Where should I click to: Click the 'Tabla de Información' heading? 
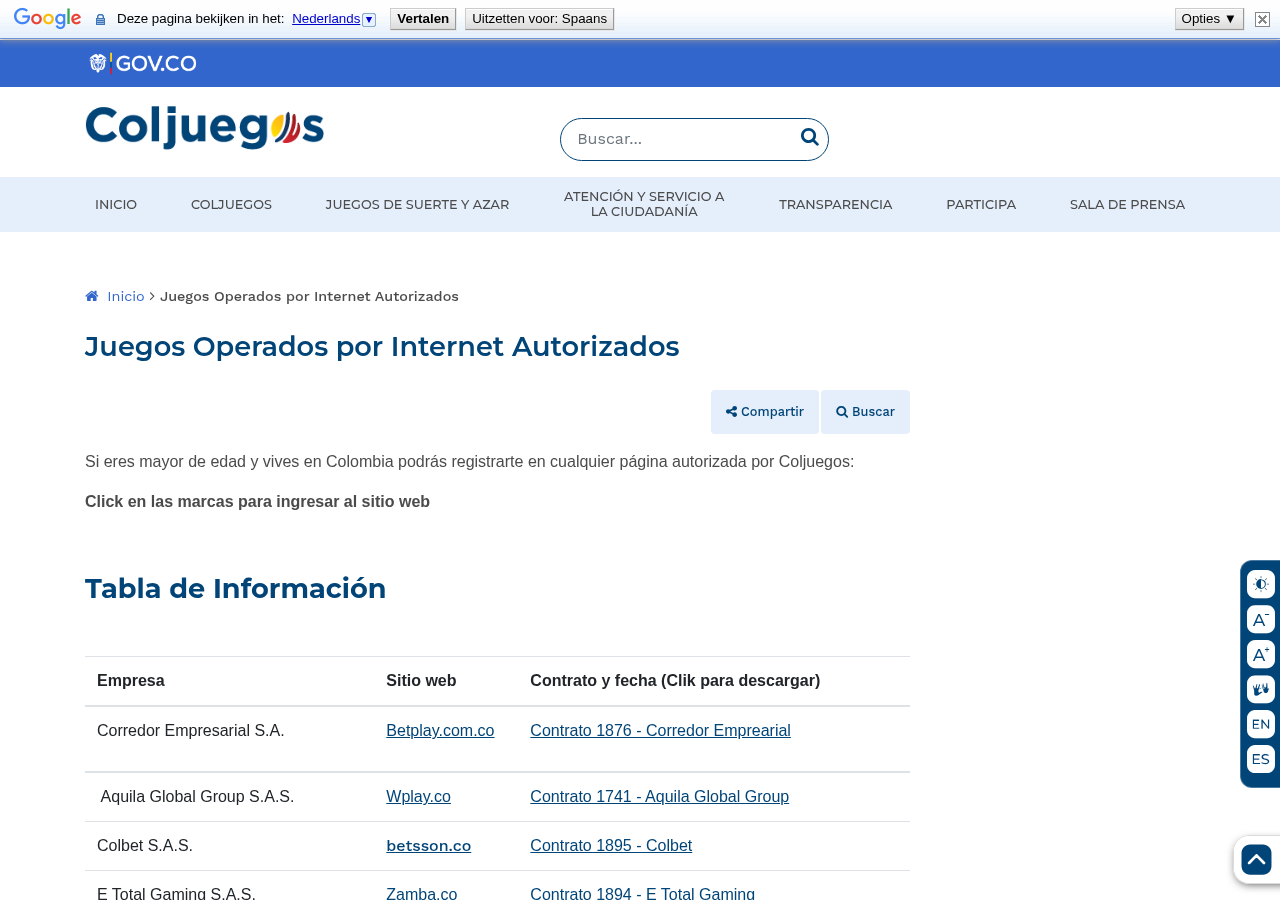[235, 588]
